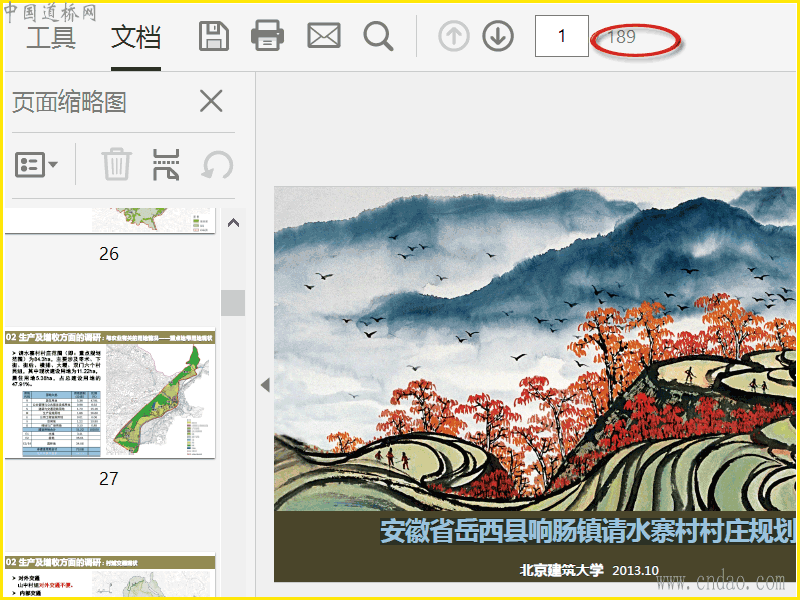Click the insert/extract pages icon
This screenshot has width=800, height=600.
(166, 165)
